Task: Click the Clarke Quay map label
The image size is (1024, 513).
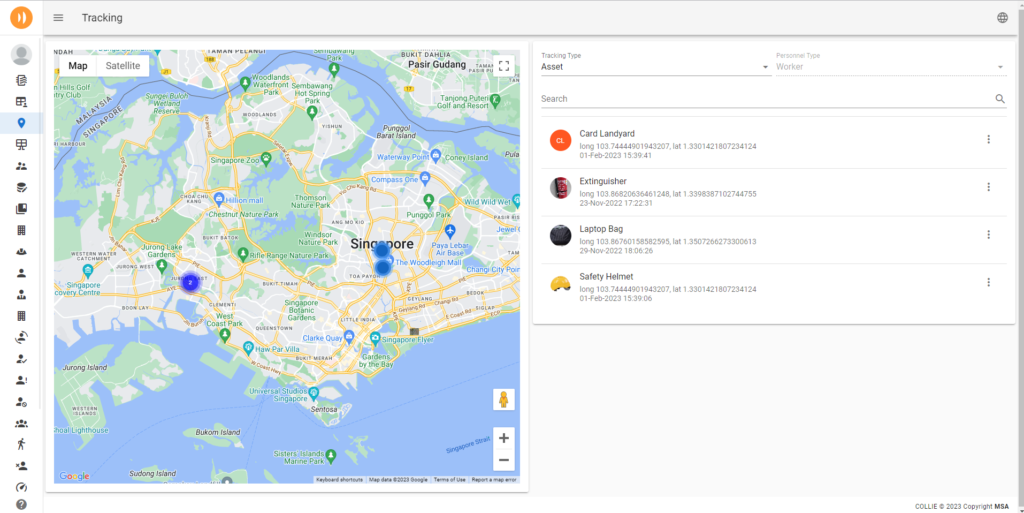Action: click(x=322, y=338)
